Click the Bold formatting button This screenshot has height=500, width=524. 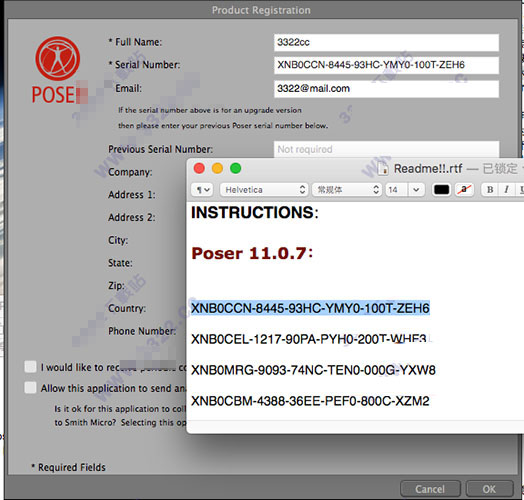tap(490, 190)
